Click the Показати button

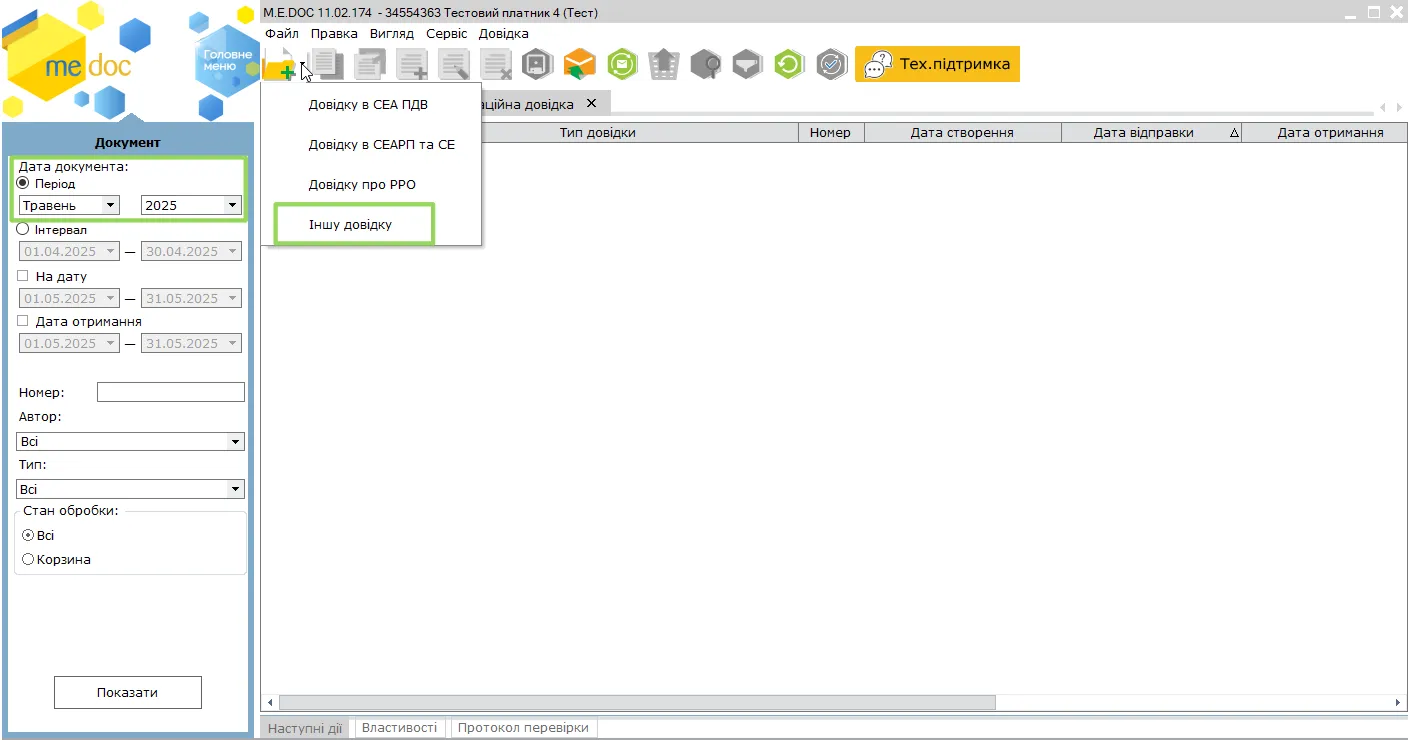(128, 692)
